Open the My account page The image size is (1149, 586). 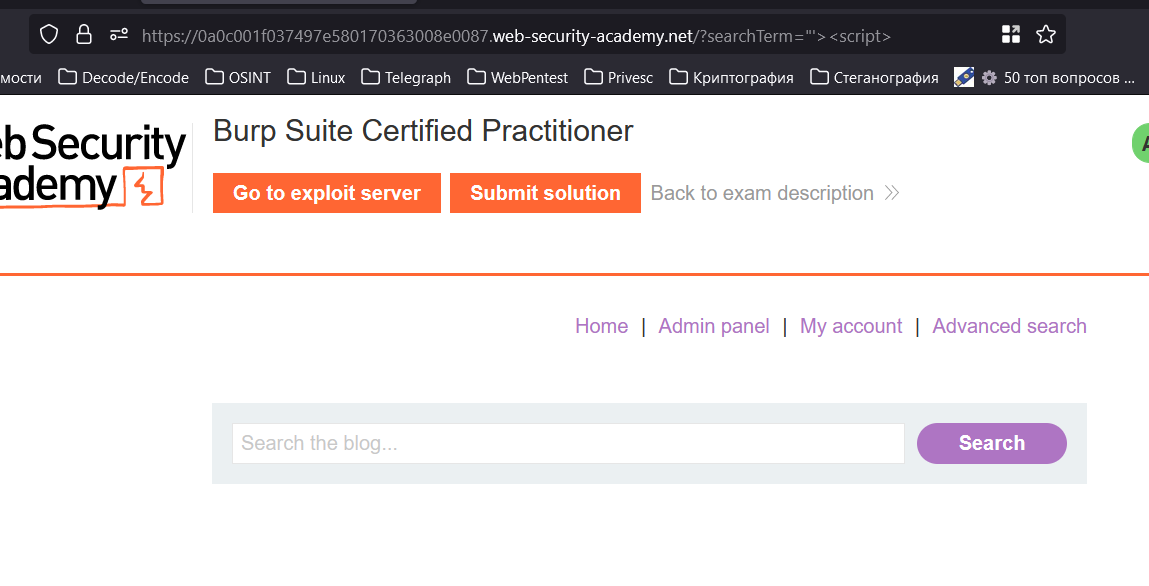[x=851, y=326]
